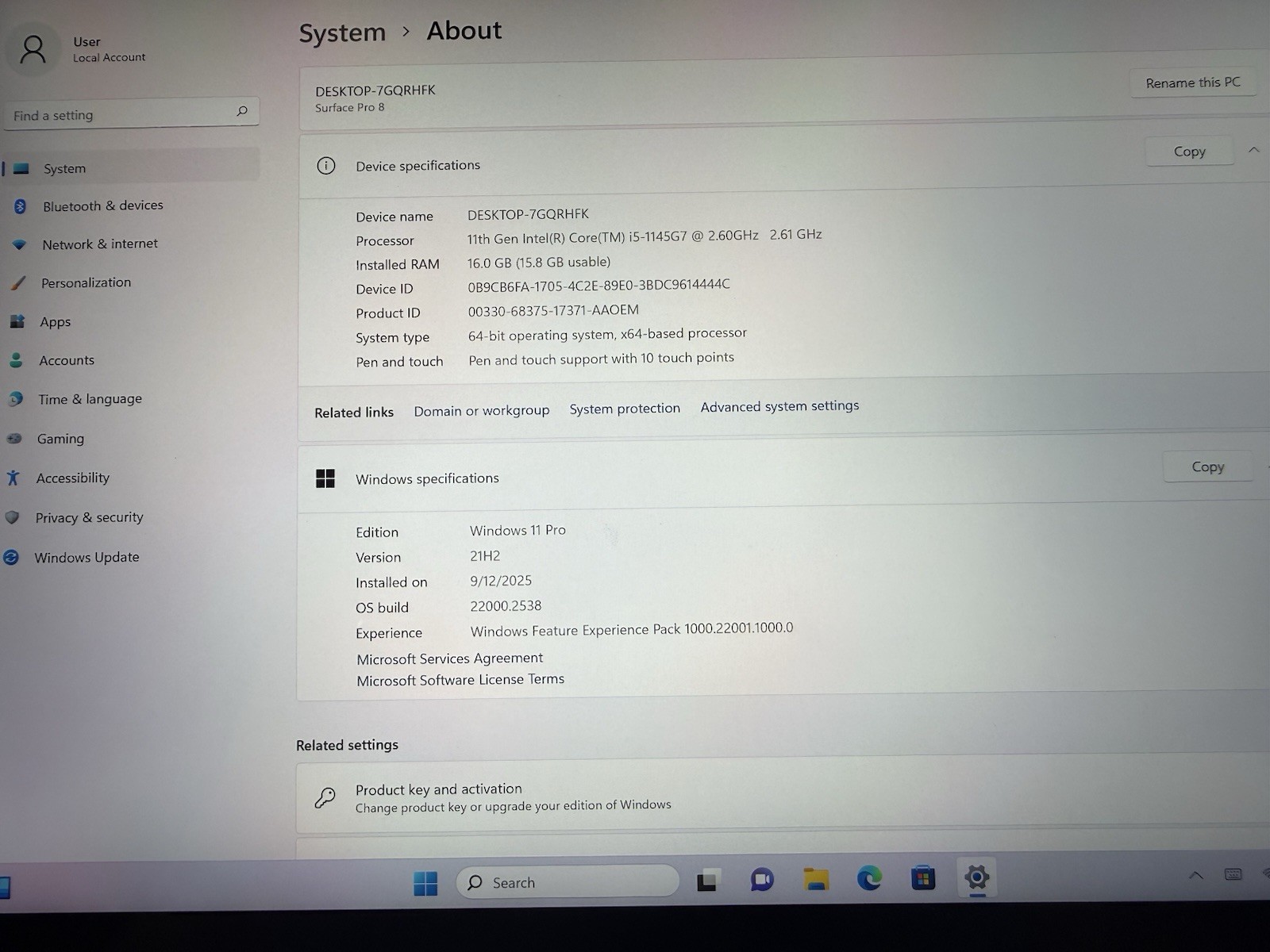Screen dimensions: 1270x952
Task: Click the Device specifications info icon
Action: point(325,166)
